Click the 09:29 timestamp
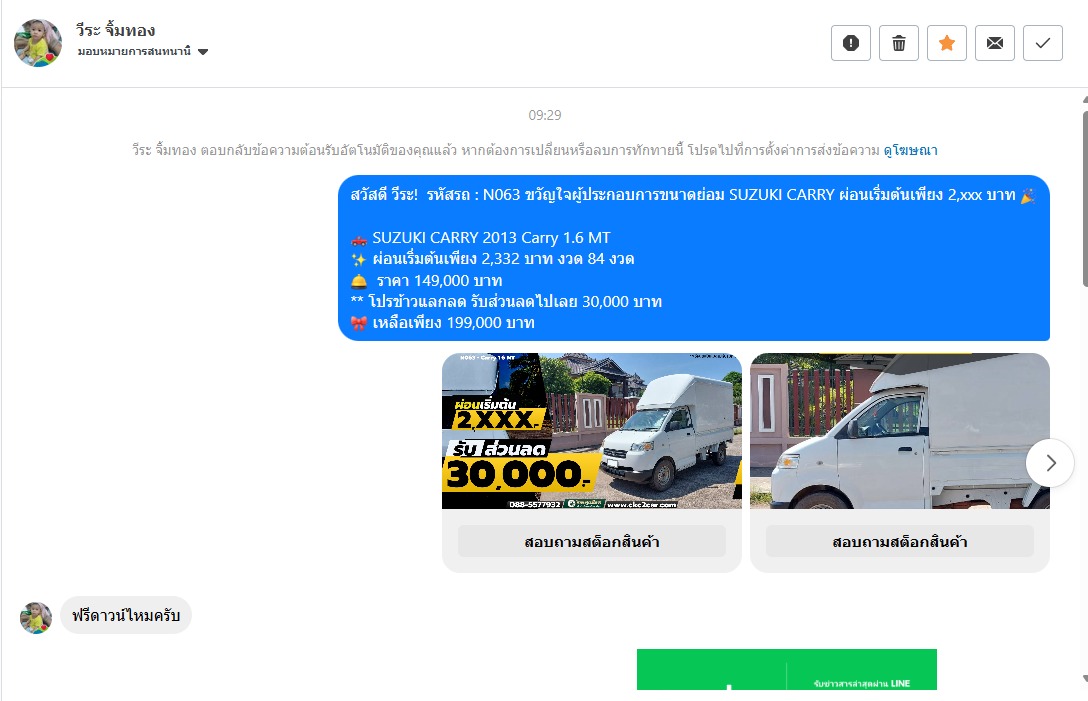 [545, 115]
